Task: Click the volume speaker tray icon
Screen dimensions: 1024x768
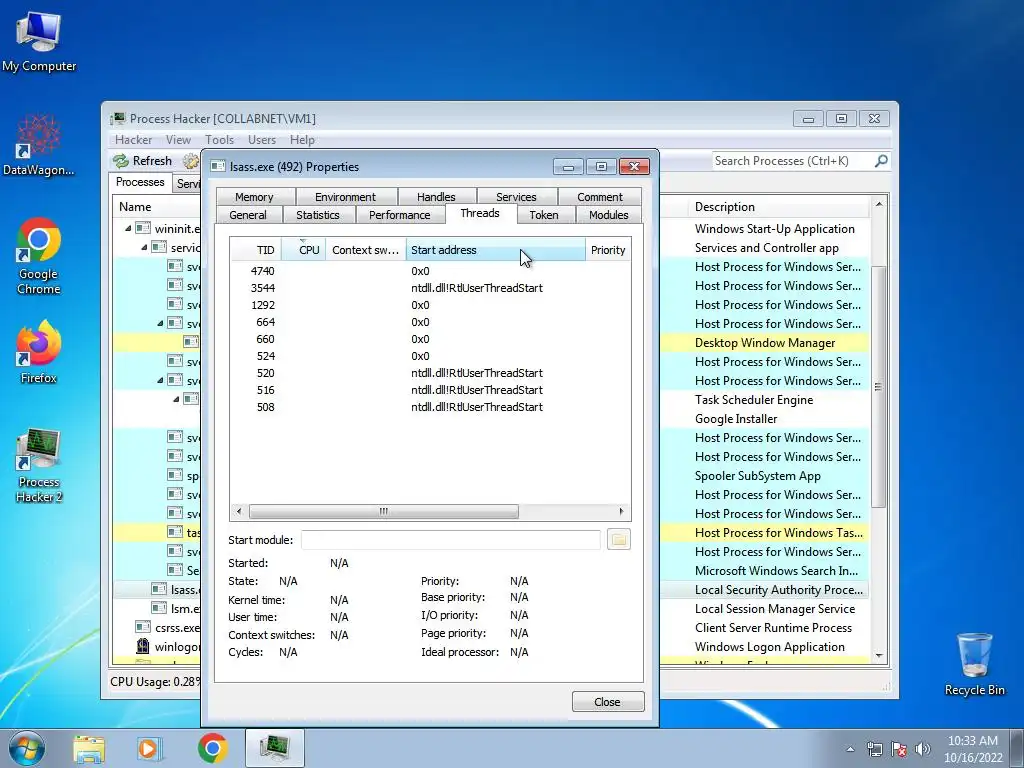Action: [x=923, y=749]
